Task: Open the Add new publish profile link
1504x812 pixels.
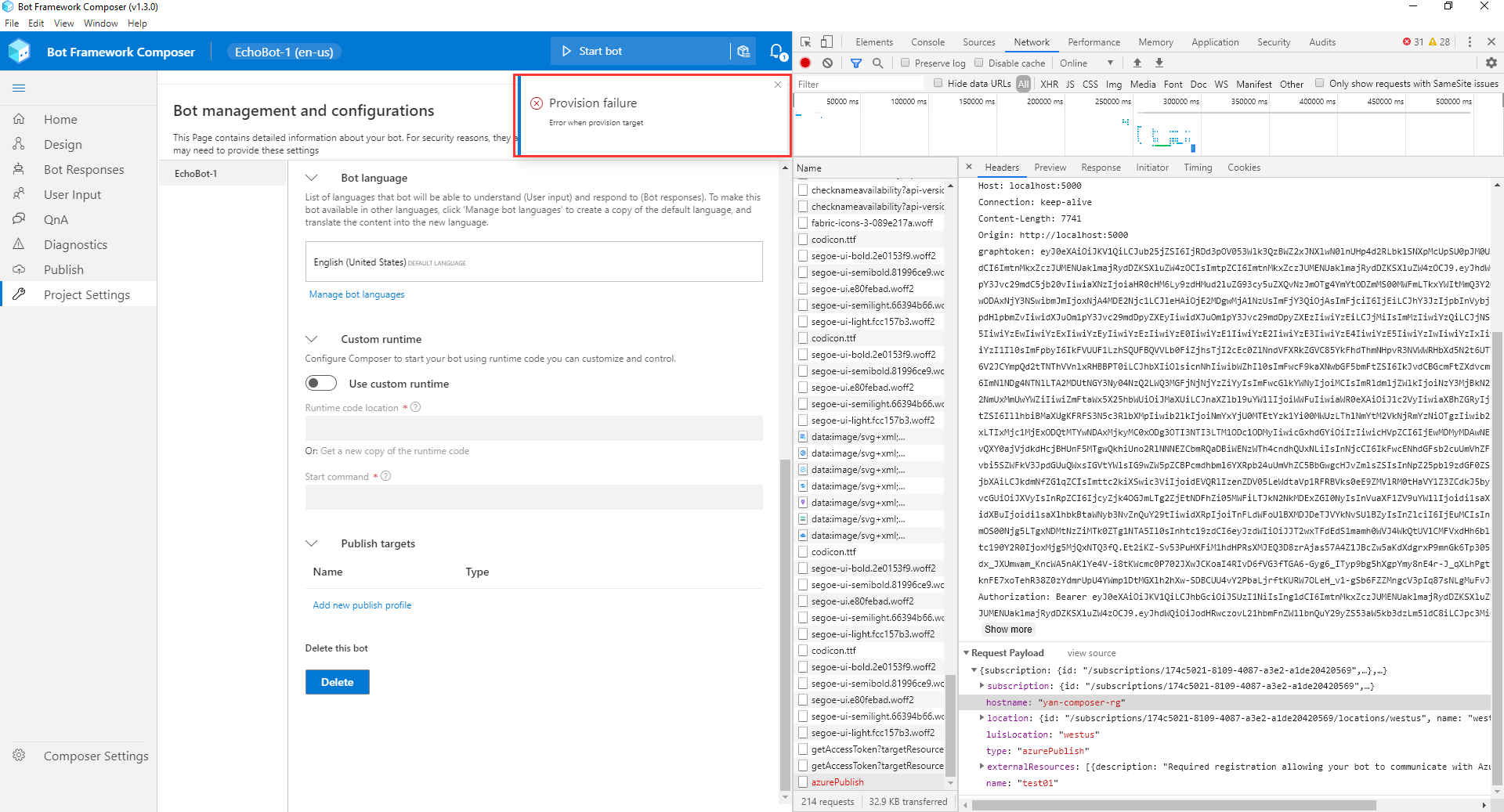Action: pyautogui.click(x=361, y=604)
